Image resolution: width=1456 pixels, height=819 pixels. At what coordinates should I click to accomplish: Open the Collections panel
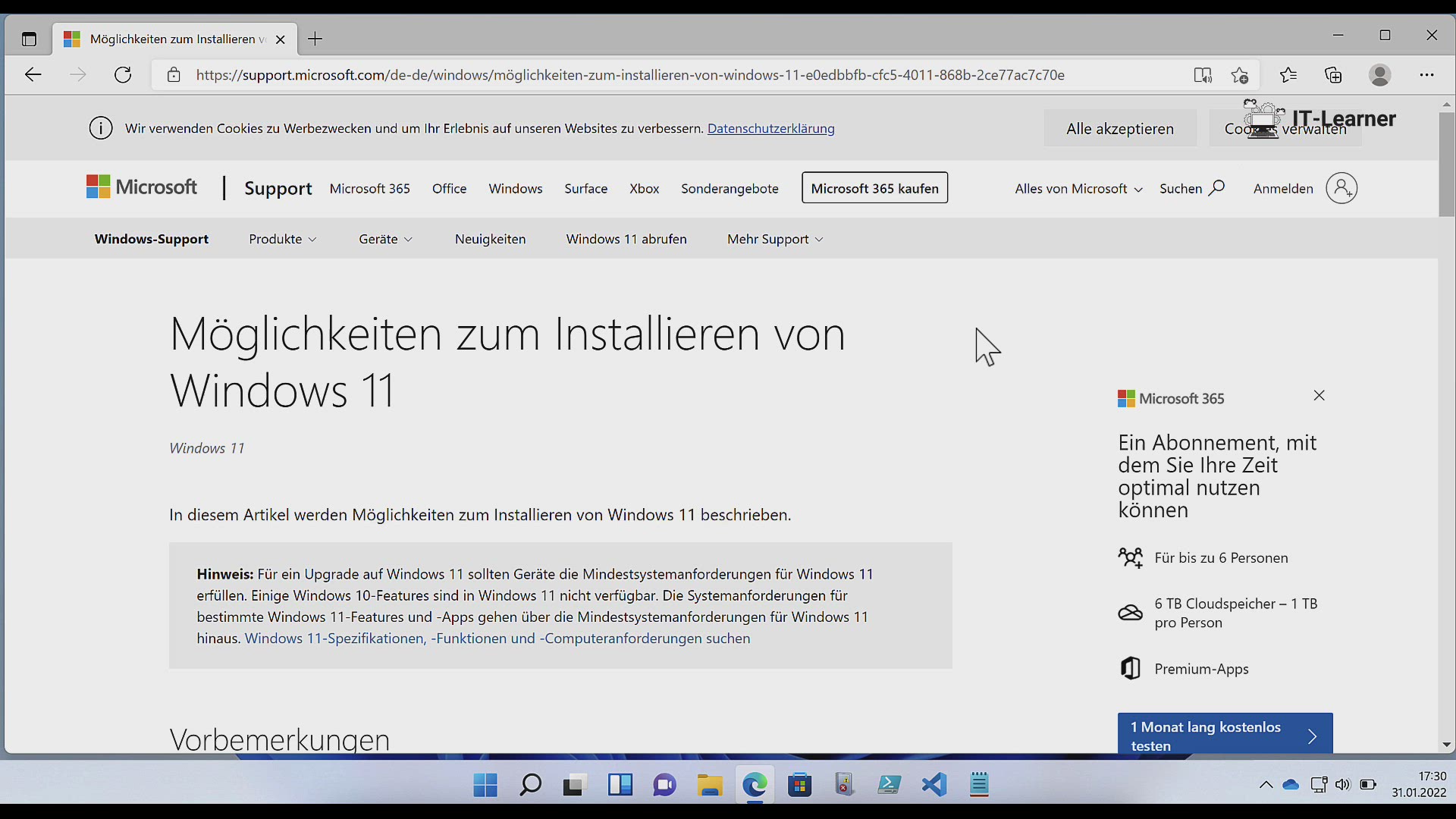pyautogui.click(x=1333, y=74)
